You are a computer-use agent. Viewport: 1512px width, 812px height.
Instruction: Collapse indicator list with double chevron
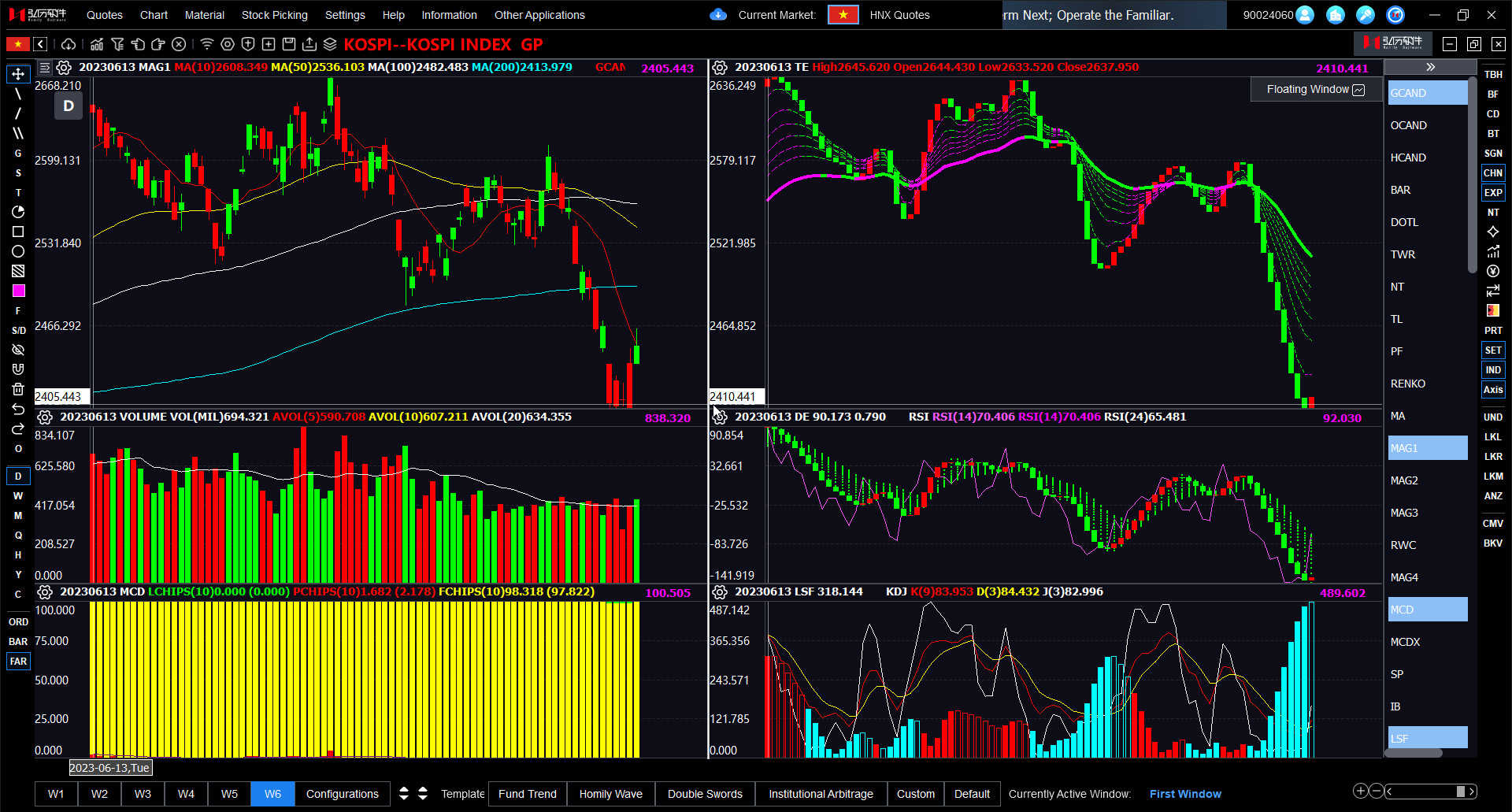click(x=1430, y=68)
